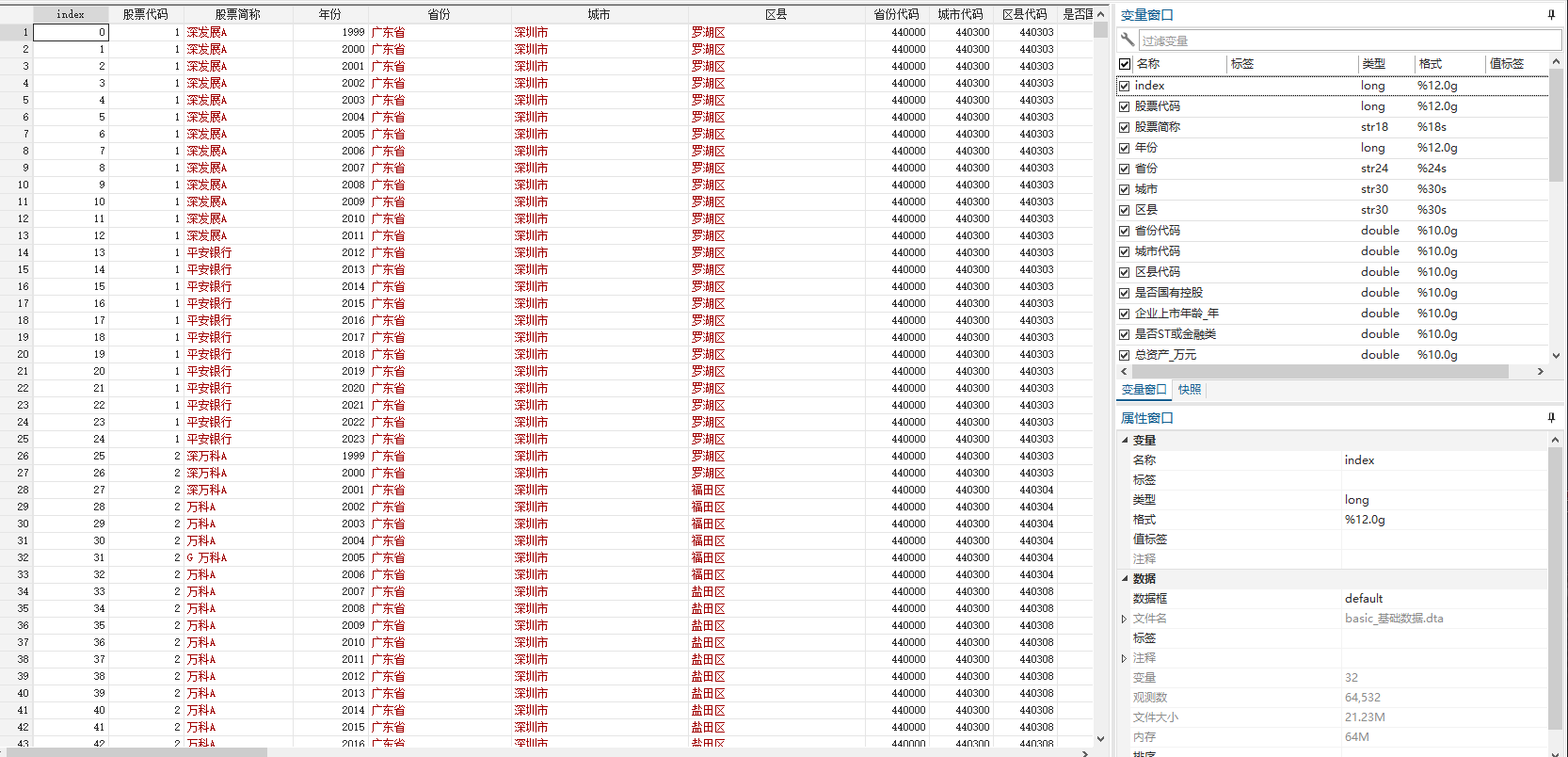The height and width of the screenshot is (757, 1568).
Task: Click the file name value basic_基础数据.dta
Action: [x=1394, y=619]
